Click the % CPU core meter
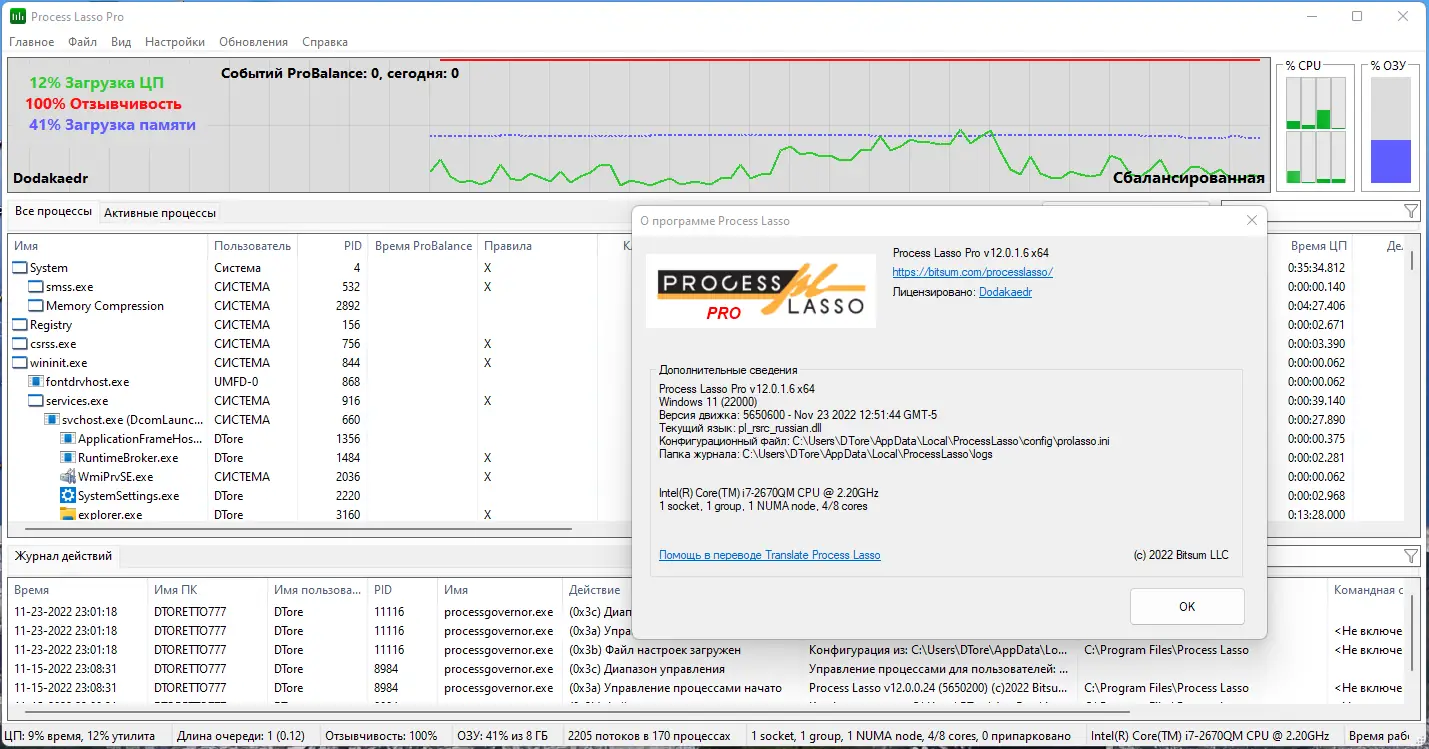1429x749 pixels. (x=1315, y=130)
